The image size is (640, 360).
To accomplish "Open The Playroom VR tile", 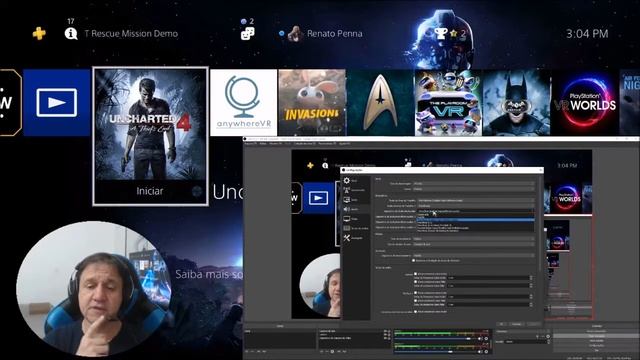I will (448, 102).
